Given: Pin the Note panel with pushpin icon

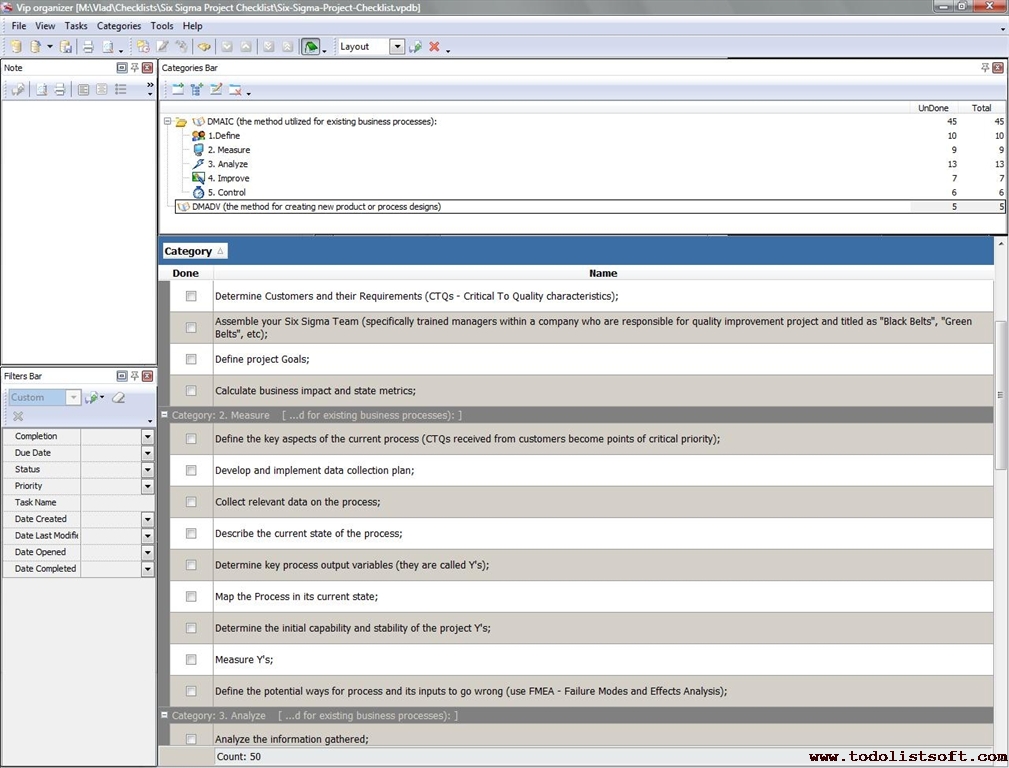Looking at the screenshot, I should pos(135,68).
